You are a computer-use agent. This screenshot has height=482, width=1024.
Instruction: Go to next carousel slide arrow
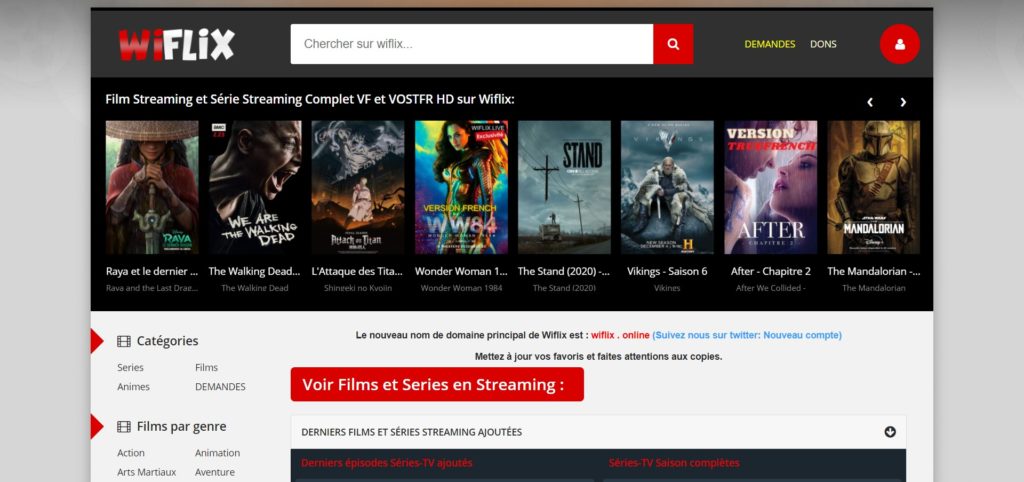point(903,102)
